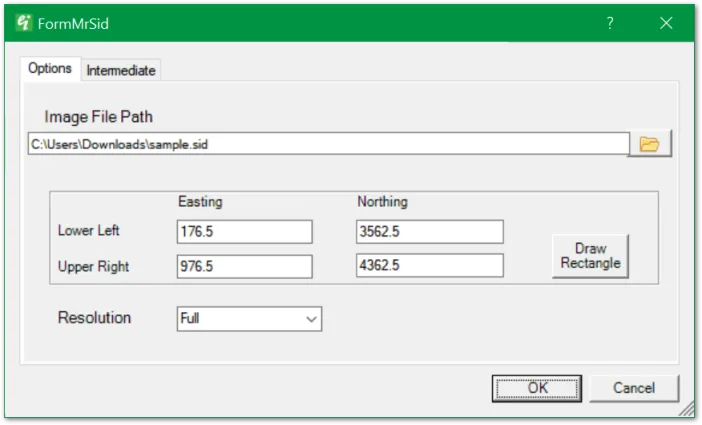Screen dimensions: 702x425
Task: Click the Resolution label text
Action: tap(95, 318)
